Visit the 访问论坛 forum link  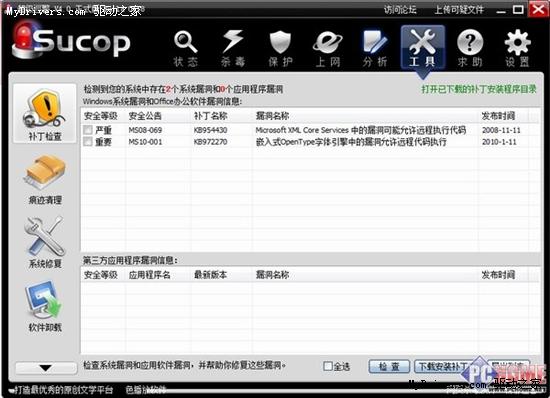click(400, 9)
